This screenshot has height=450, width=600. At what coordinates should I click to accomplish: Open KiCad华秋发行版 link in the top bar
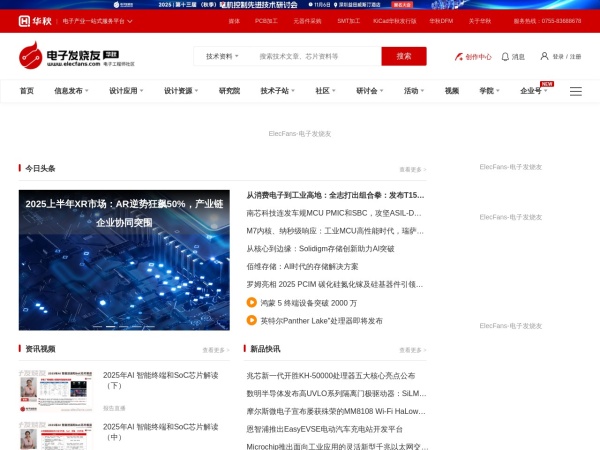coord(395,21)
